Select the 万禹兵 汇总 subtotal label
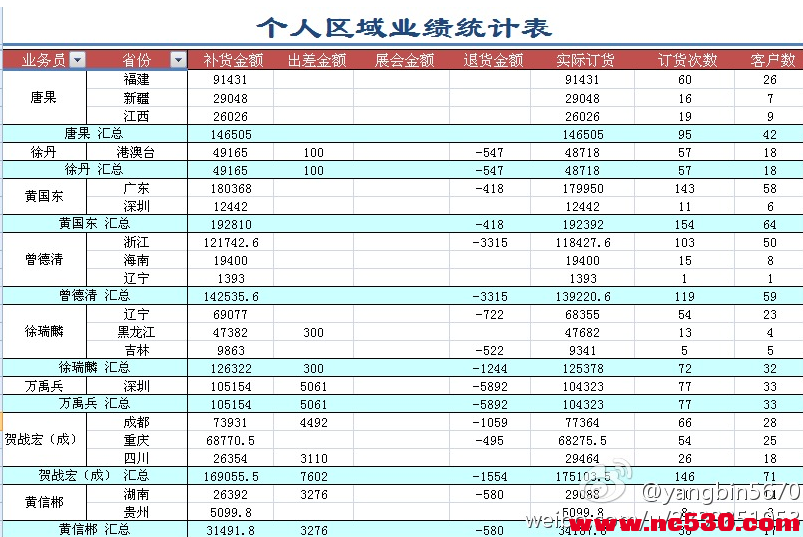The width and height of the screenshot is (803, 537). coord(94,404)
